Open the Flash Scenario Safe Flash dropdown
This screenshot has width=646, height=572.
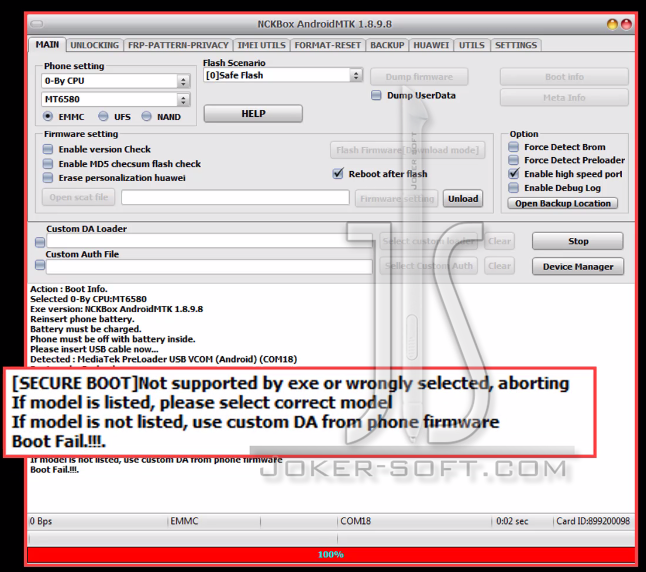point(356,75)
